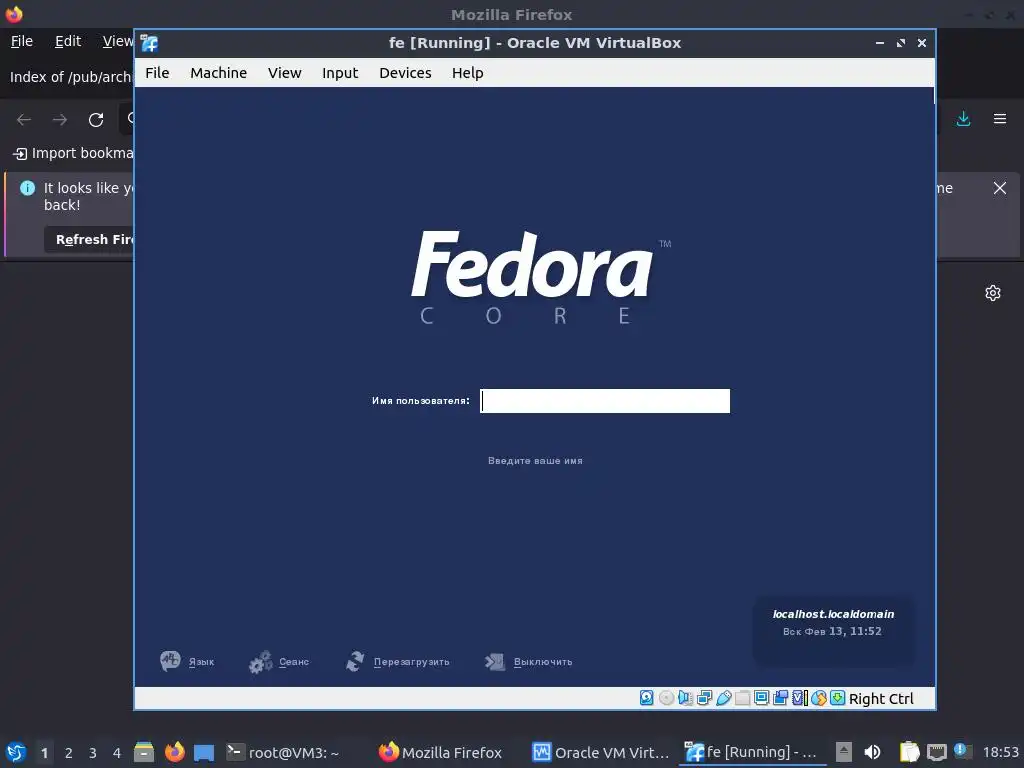Click the mouse integration icon in status bar
Image resolution: width=1024 pixels, height=768 pixels.
point(819,698)
